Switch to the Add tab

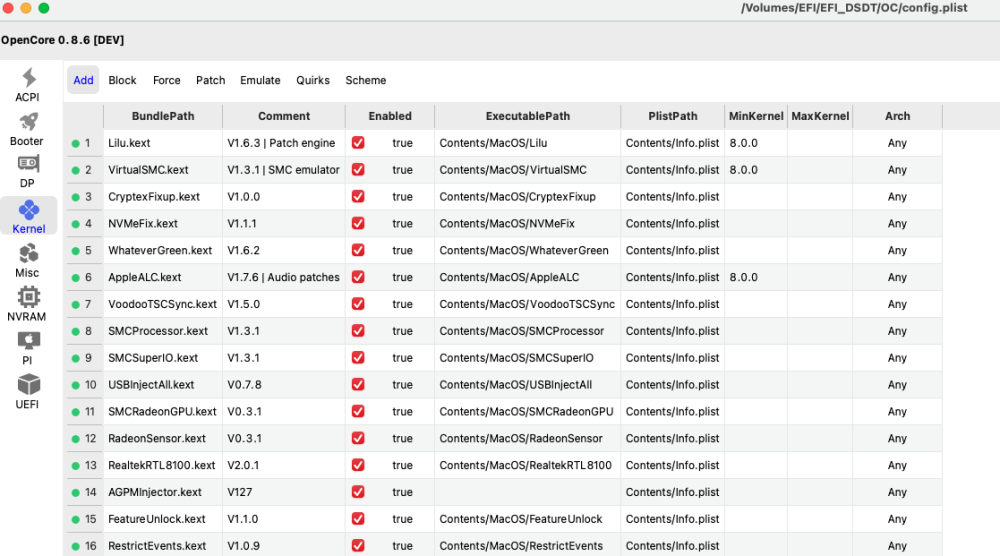(x=83, y=80)
